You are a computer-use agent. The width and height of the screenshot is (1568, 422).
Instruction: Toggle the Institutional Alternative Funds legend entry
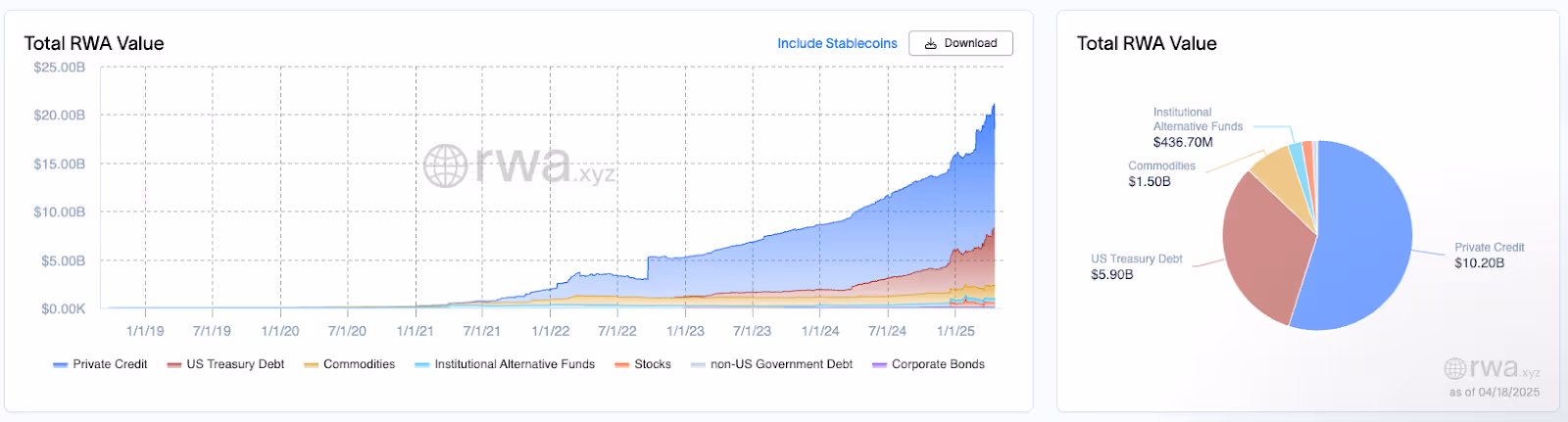coord(505,364)
